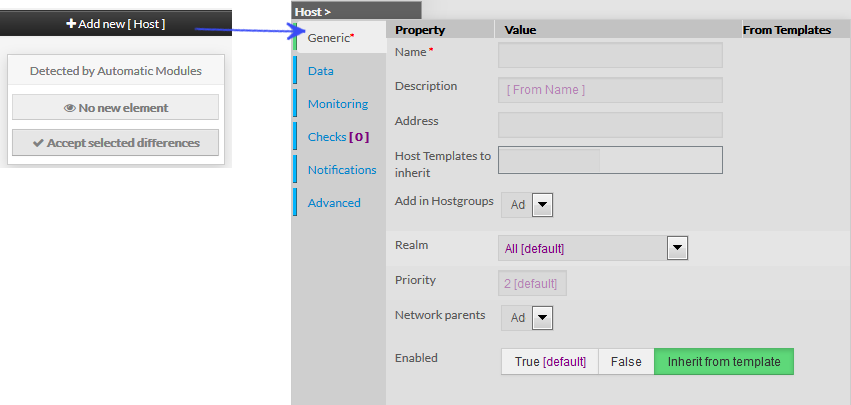Switch to the Notifications tab
The image size is (851, 405).
click(x=342, y=170)
